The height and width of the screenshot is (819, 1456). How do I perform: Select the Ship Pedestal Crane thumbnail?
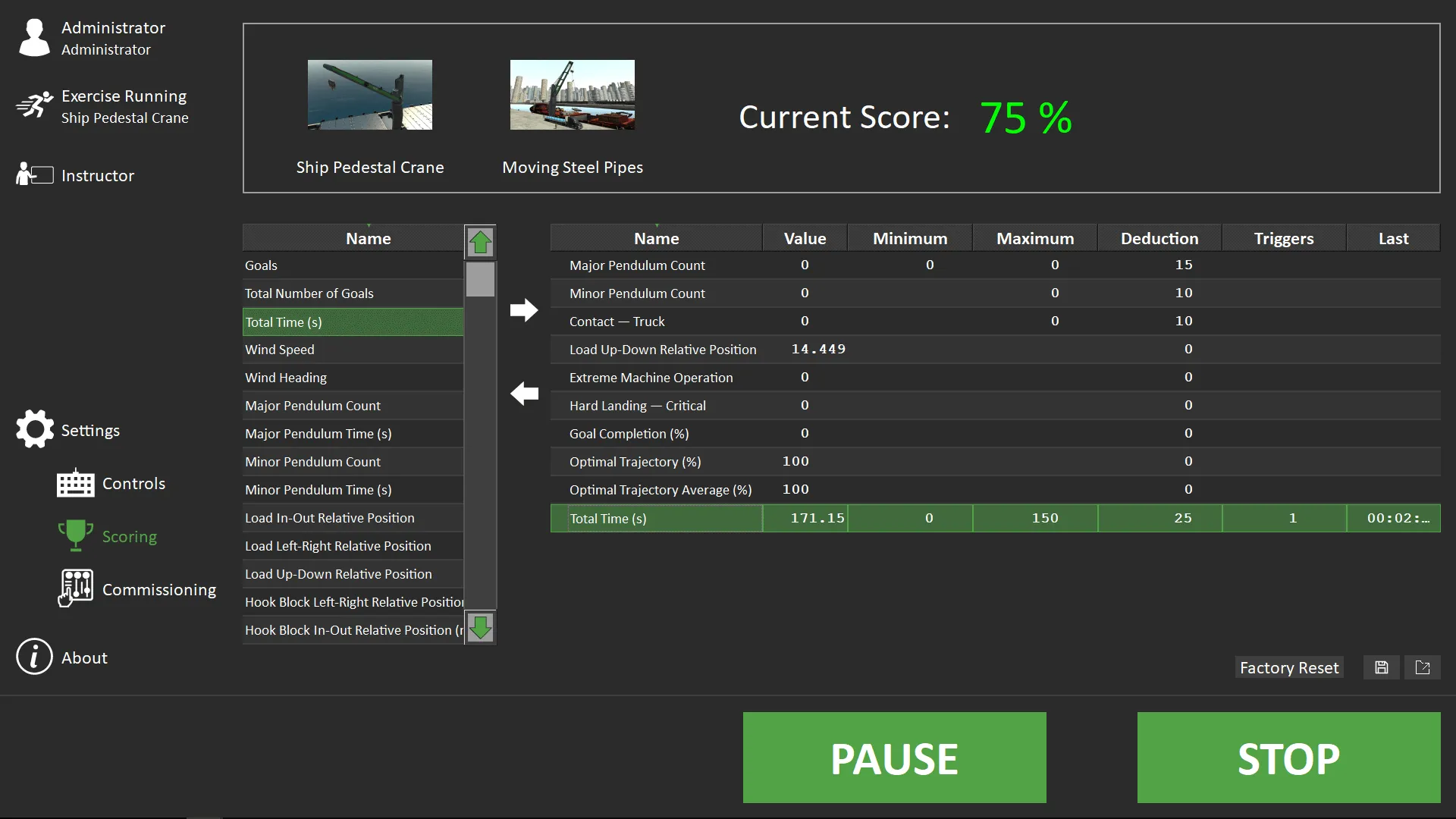click(369, 95)
